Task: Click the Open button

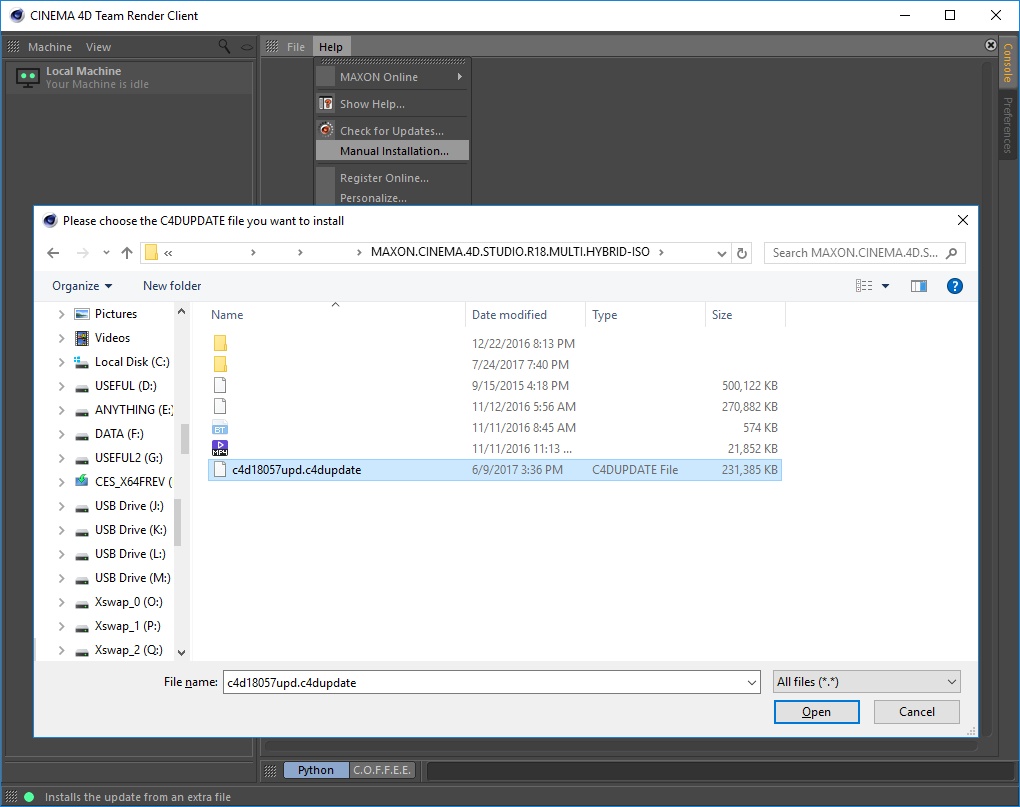Action: pyautogui.click(x=816, y=712)
